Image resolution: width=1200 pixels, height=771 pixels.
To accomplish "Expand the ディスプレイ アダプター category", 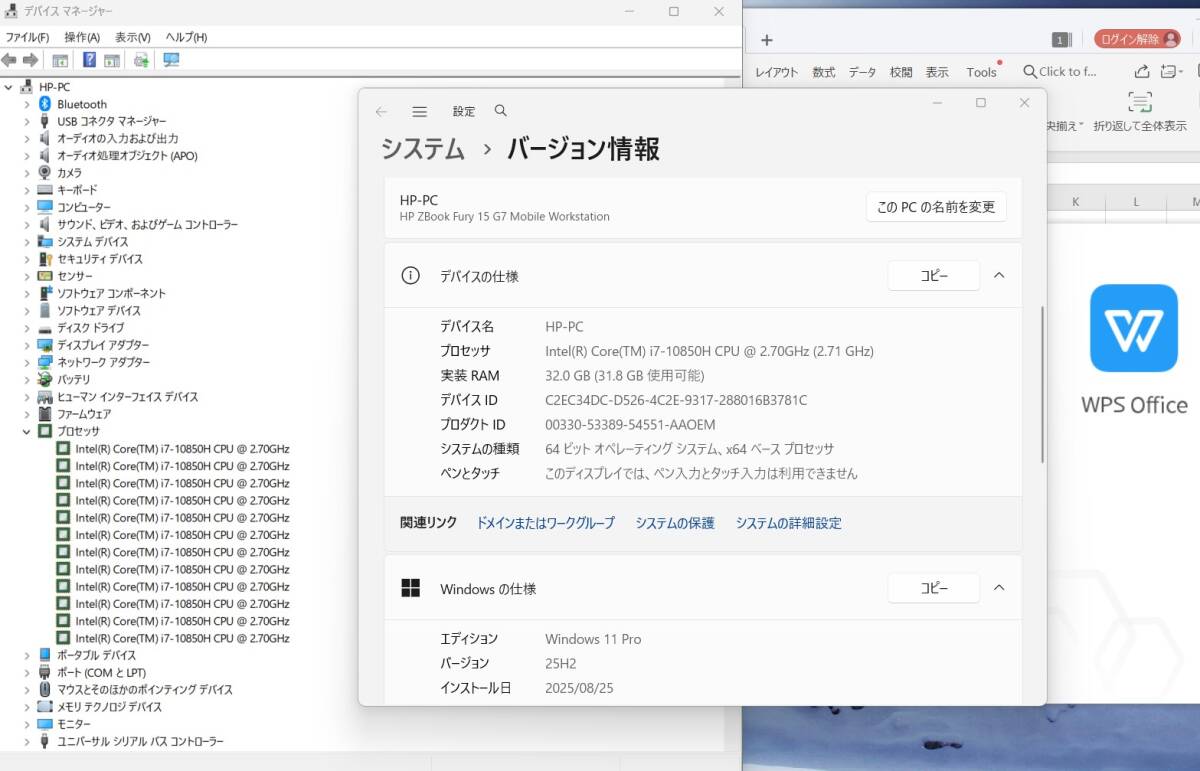I will pos(27,345).
